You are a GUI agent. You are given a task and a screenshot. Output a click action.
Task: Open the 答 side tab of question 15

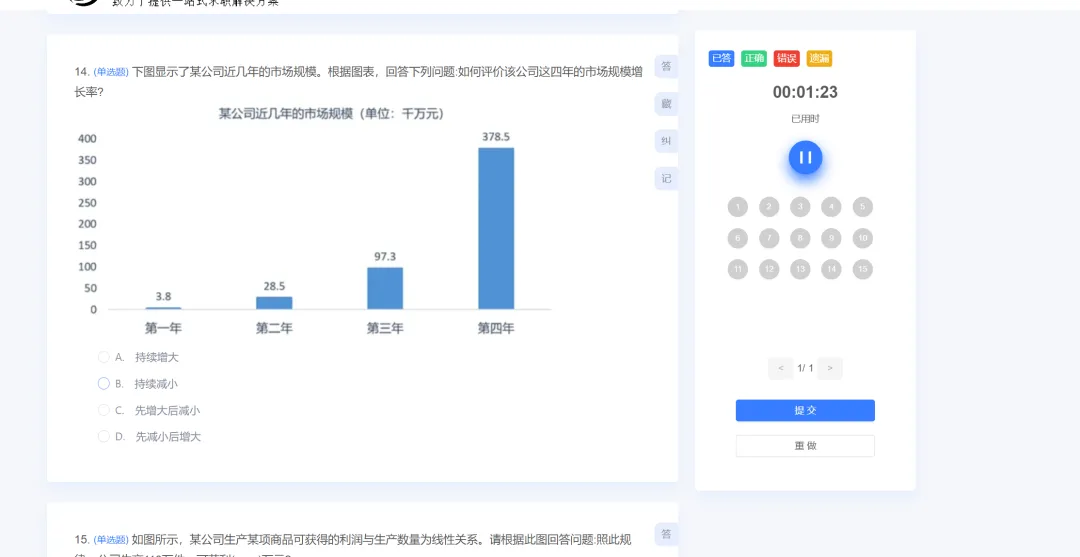tap(666, 534)
